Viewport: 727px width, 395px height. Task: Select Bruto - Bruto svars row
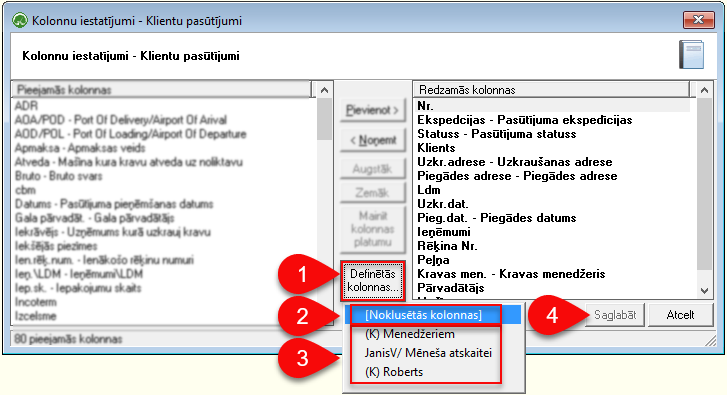164,176
